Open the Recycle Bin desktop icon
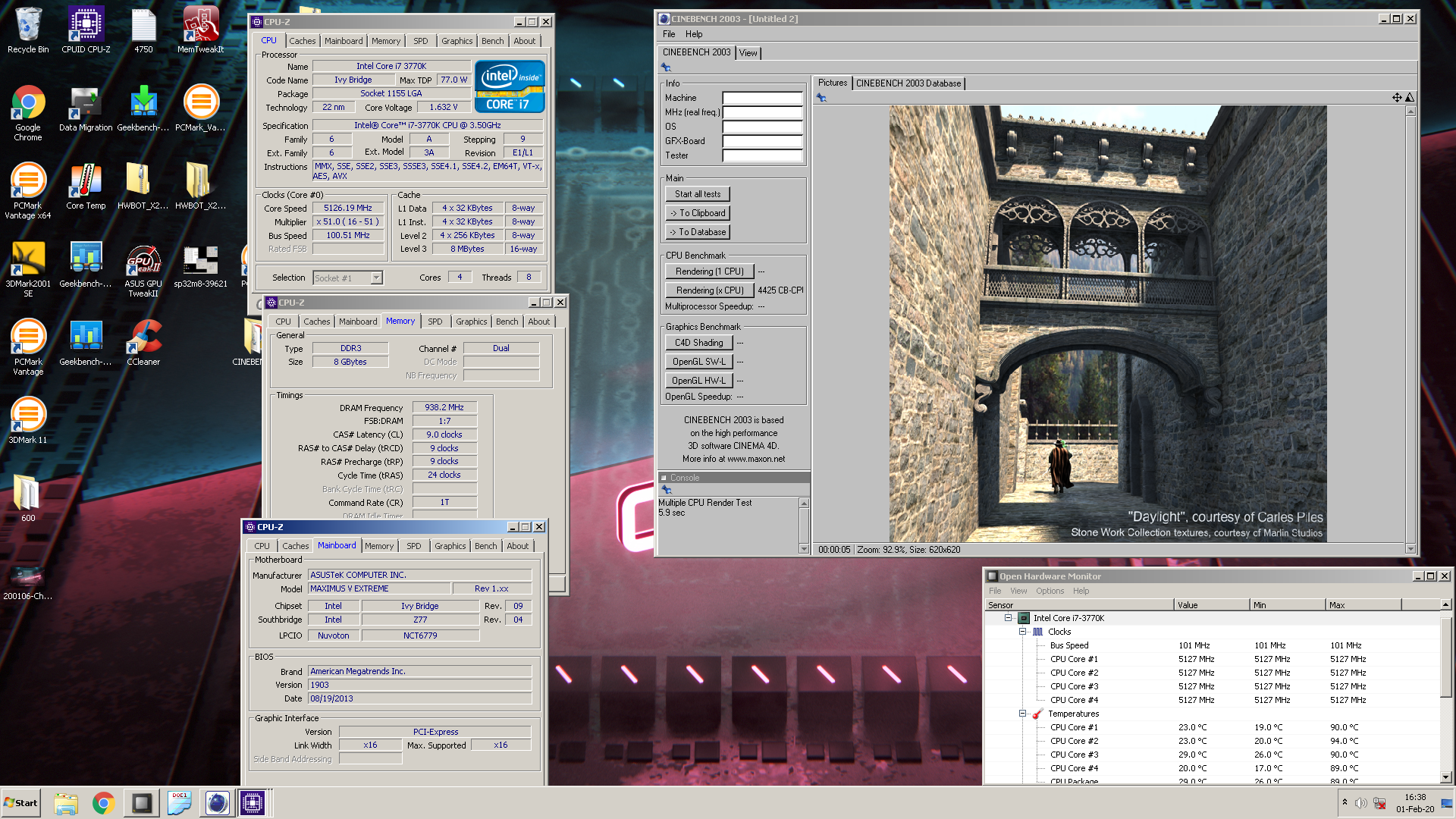 pos(28,30)
